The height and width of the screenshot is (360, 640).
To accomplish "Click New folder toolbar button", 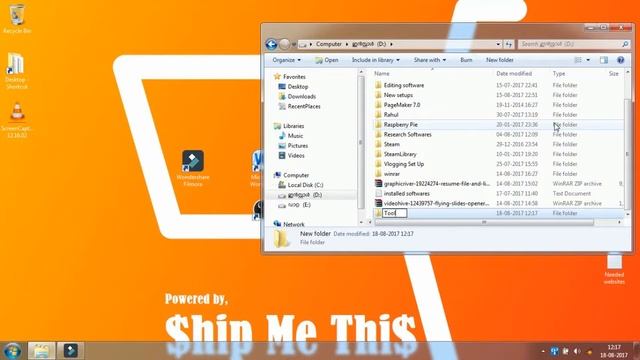I will (500, 60).
